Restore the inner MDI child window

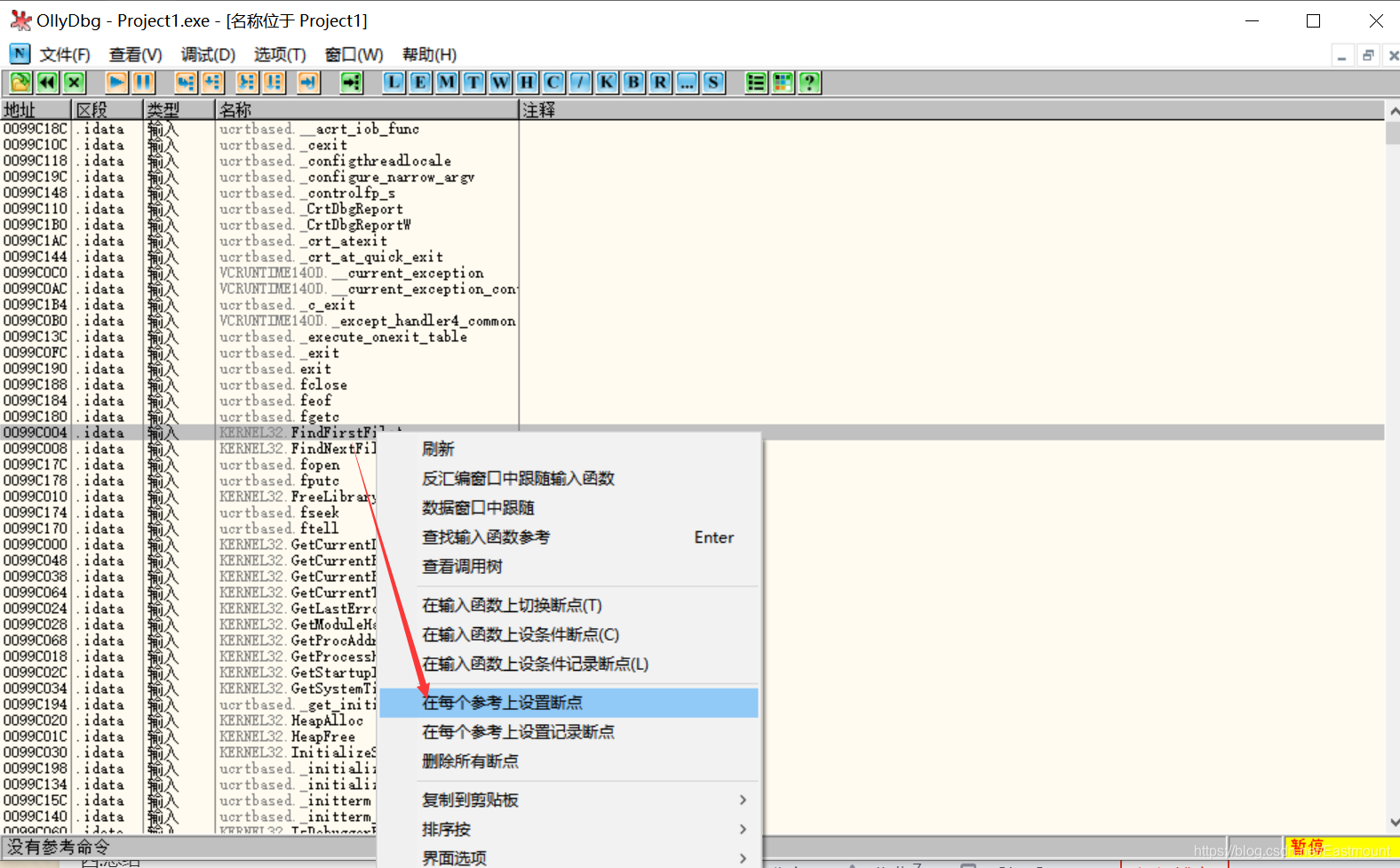1368,55
